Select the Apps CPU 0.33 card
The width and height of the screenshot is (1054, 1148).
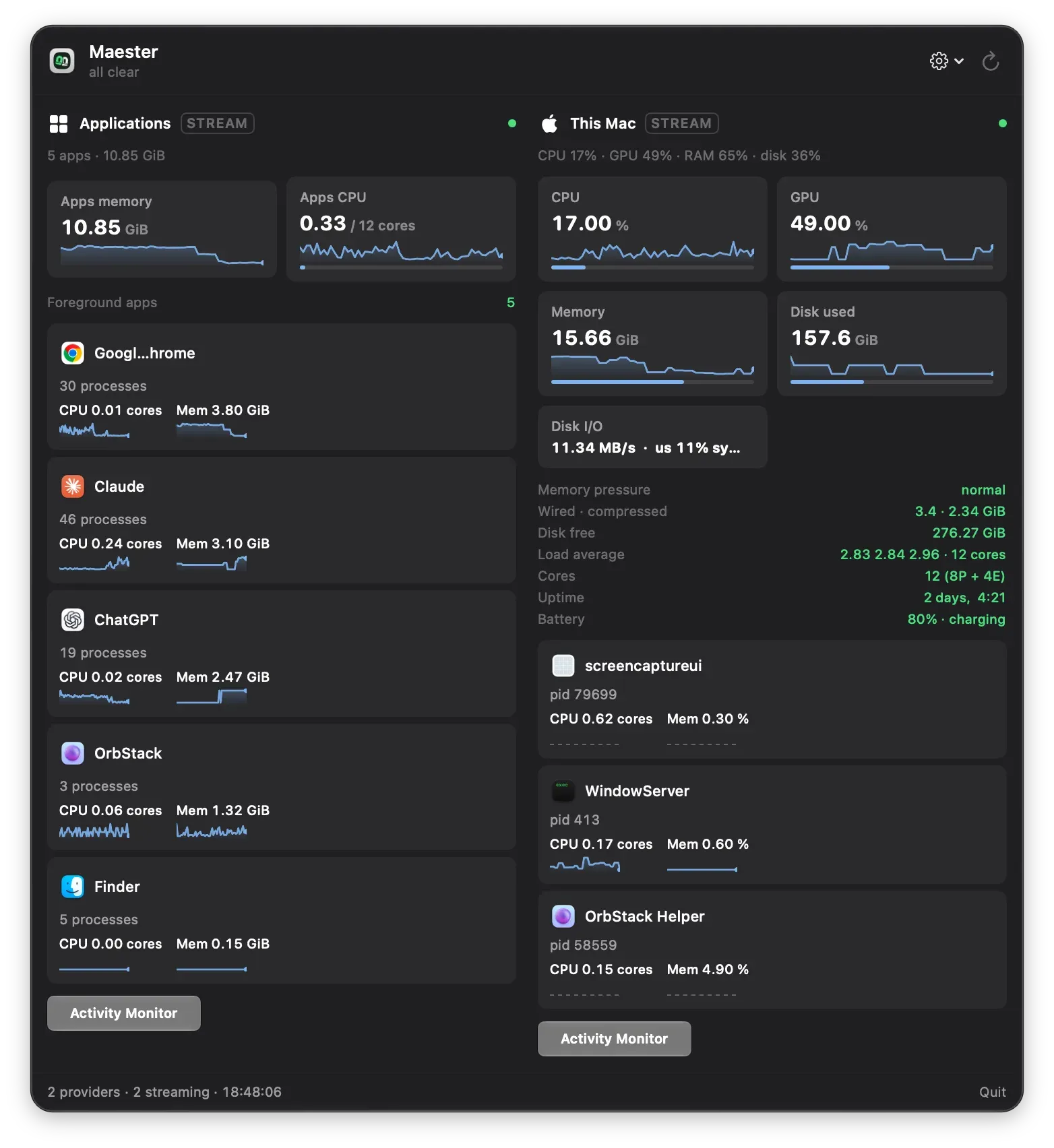point(401,229)
